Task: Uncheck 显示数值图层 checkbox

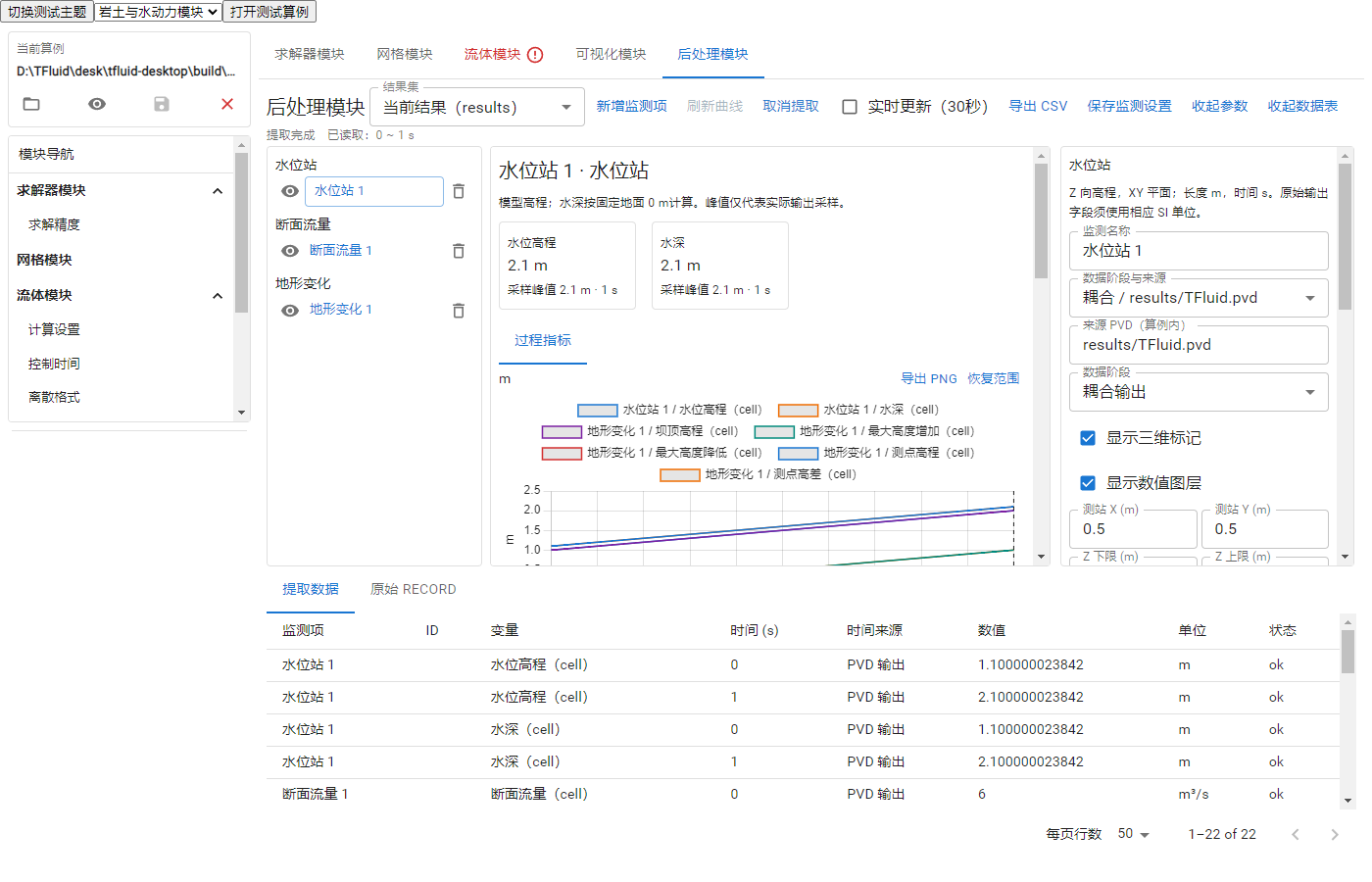Action: [1088, 483]
